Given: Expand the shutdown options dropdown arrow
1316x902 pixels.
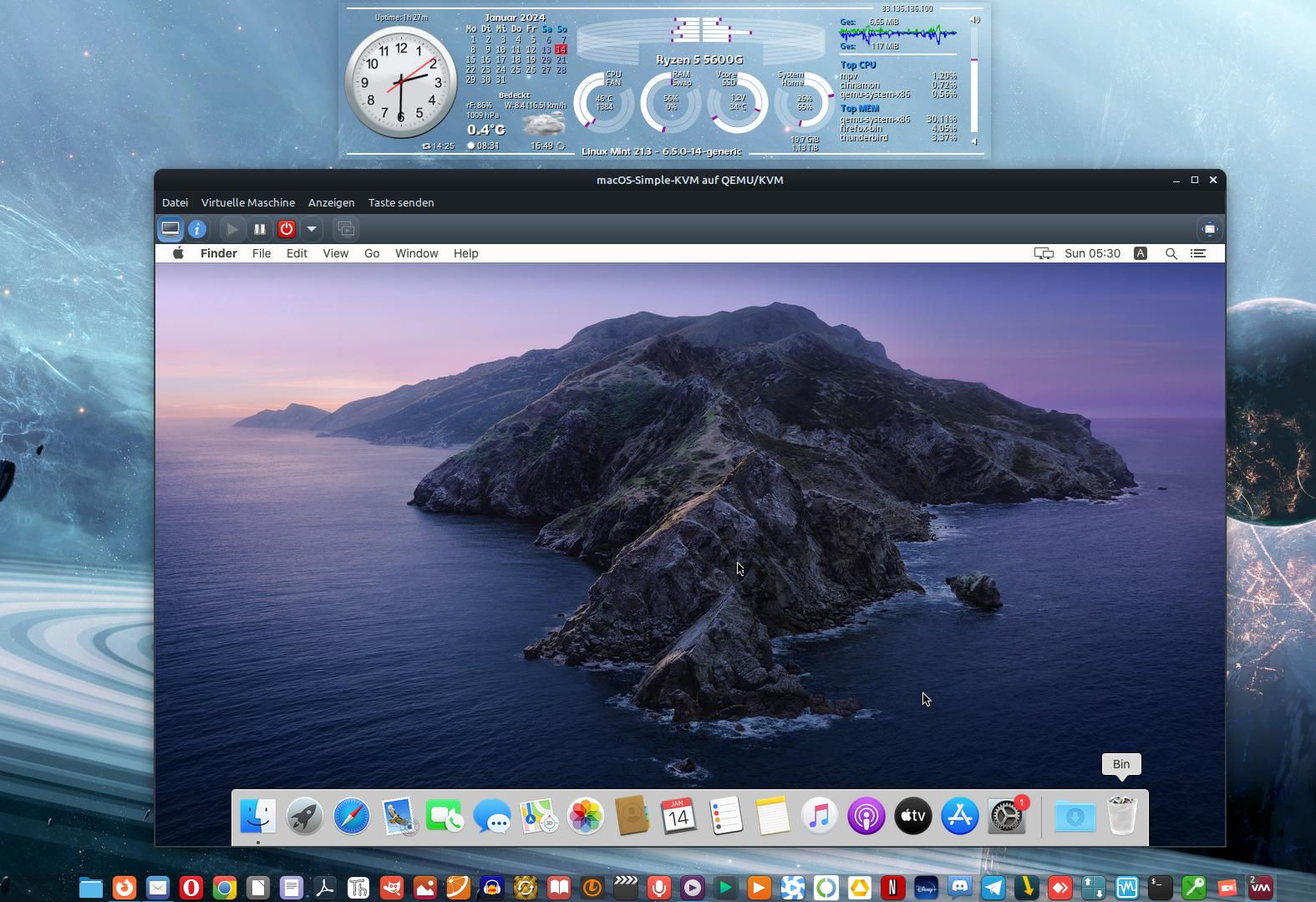Looking at the screenshot, I should click(x=312, y=228).
